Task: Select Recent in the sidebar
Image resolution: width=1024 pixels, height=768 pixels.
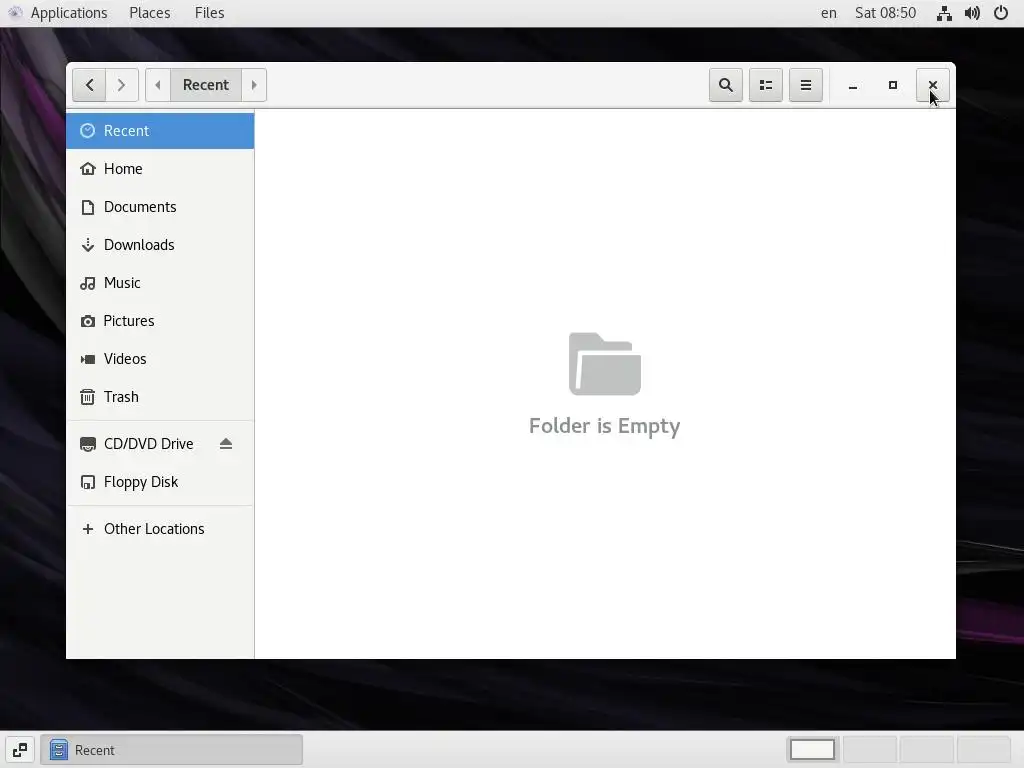Action: [160, 131]
